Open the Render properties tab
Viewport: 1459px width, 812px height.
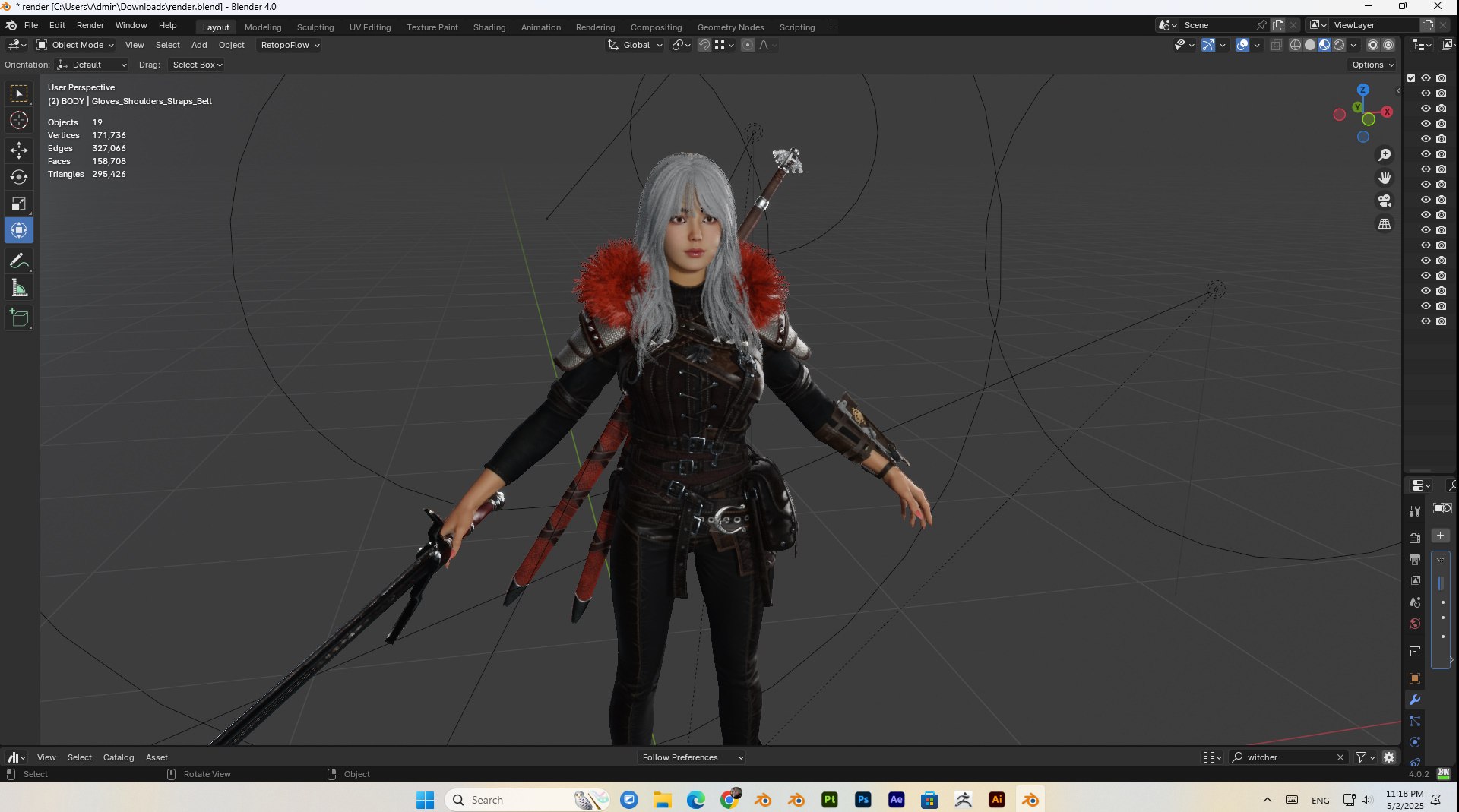click(1415, 538)
